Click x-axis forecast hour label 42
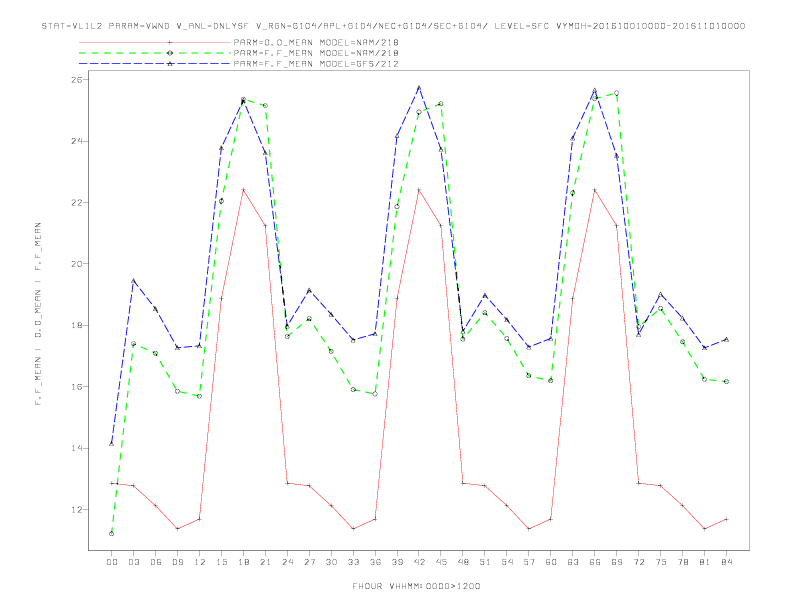The height and width of the screenshot is (612, 792). [x=419, y=562]
